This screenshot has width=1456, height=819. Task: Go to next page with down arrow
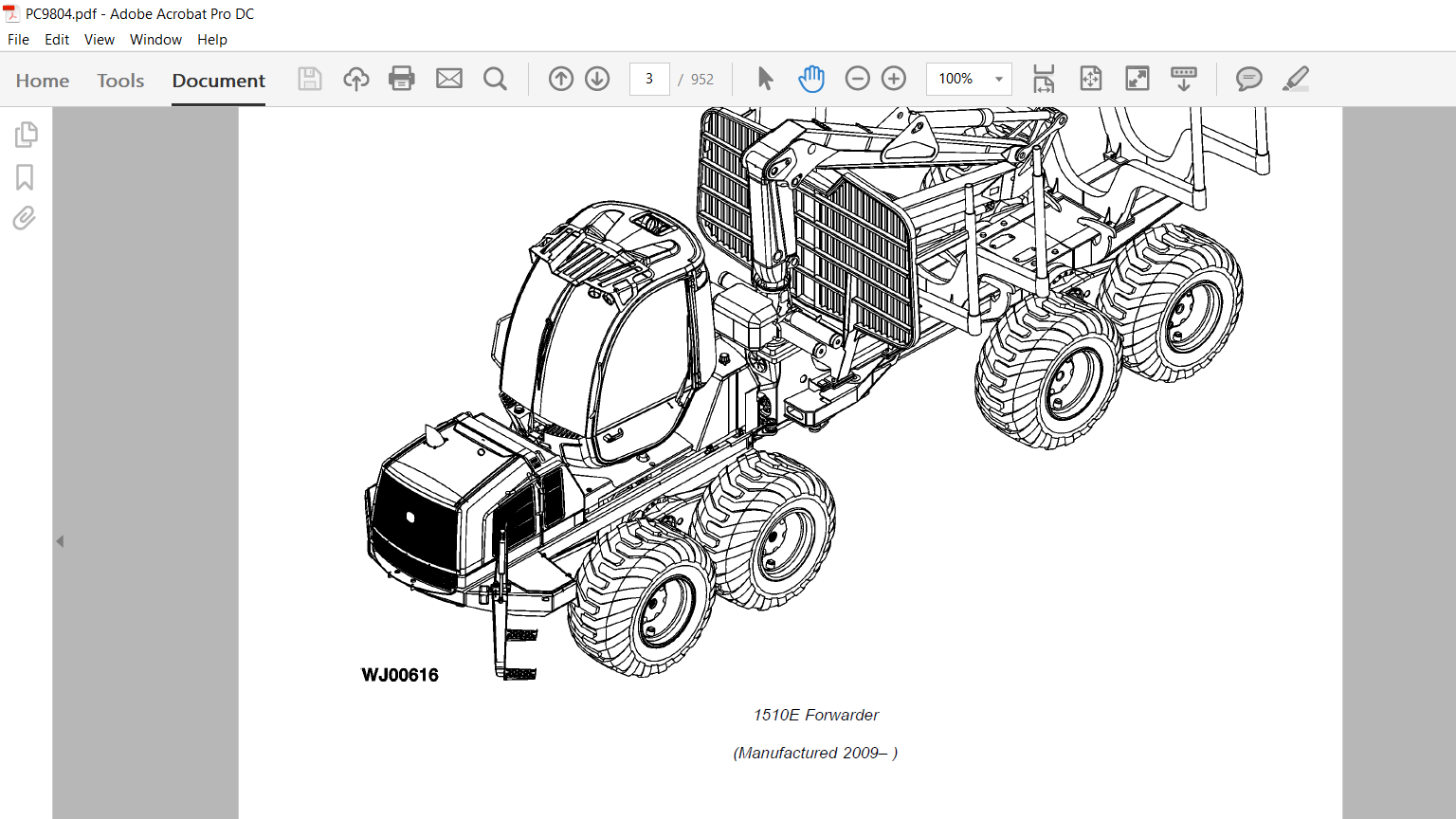click(597, 79)
